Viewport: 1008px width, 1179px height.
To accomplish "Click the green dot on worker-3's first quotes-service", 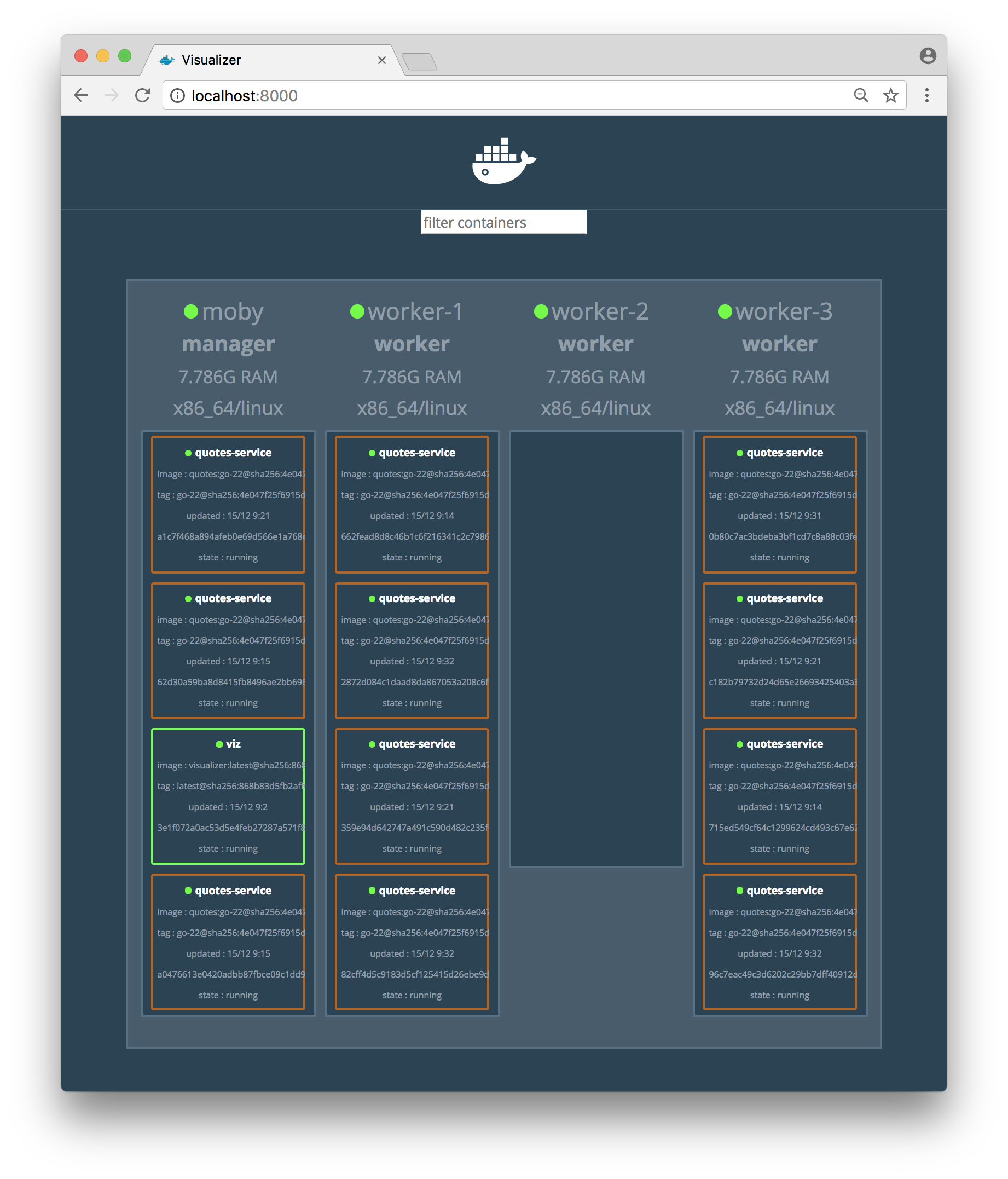I will 739,453.
